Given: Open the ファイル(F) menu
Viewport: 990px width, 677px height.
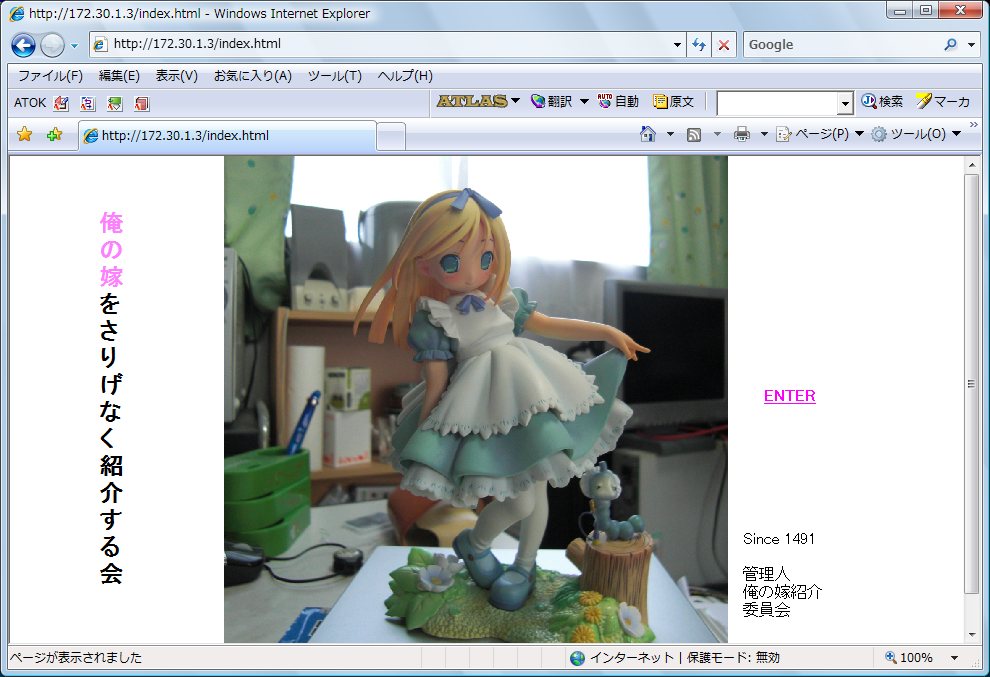Looking at the screenshot, I should (51, 76).
